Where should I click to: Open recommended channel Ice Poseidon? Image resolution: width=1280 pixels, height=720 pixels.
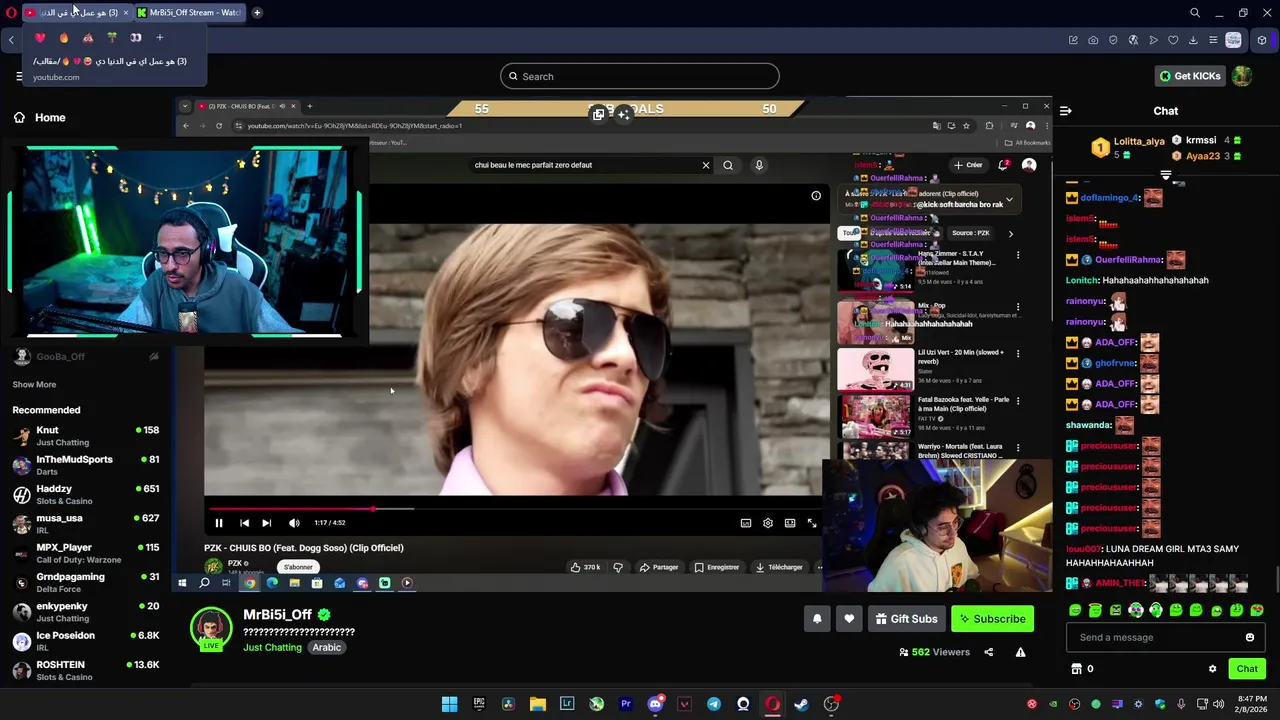(85, 641)
